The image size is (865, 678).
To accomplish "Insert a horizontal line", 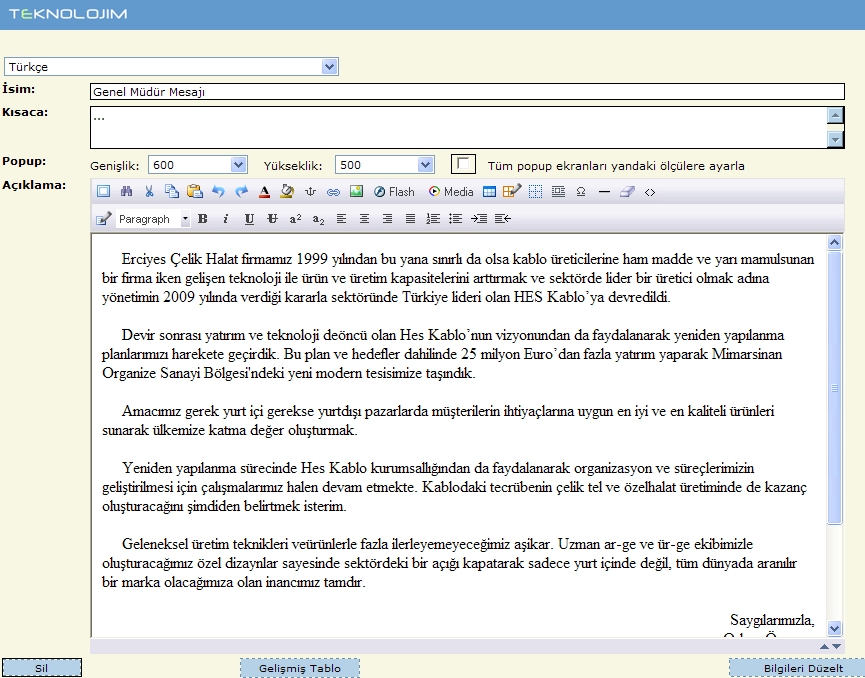I will pos(604,192).
